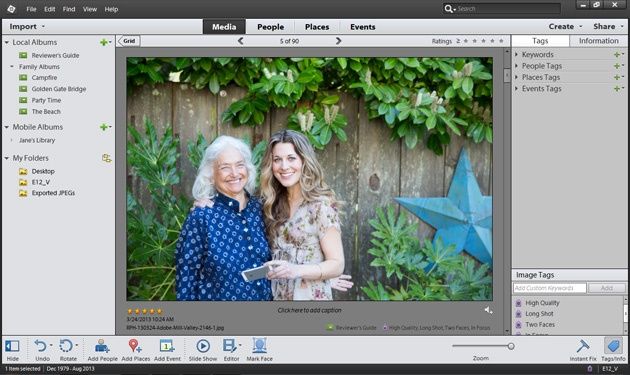This screenshot has height=375, width=630.
Task: Open the Reviewer's Guide album
Action: (x=55, y=55)
